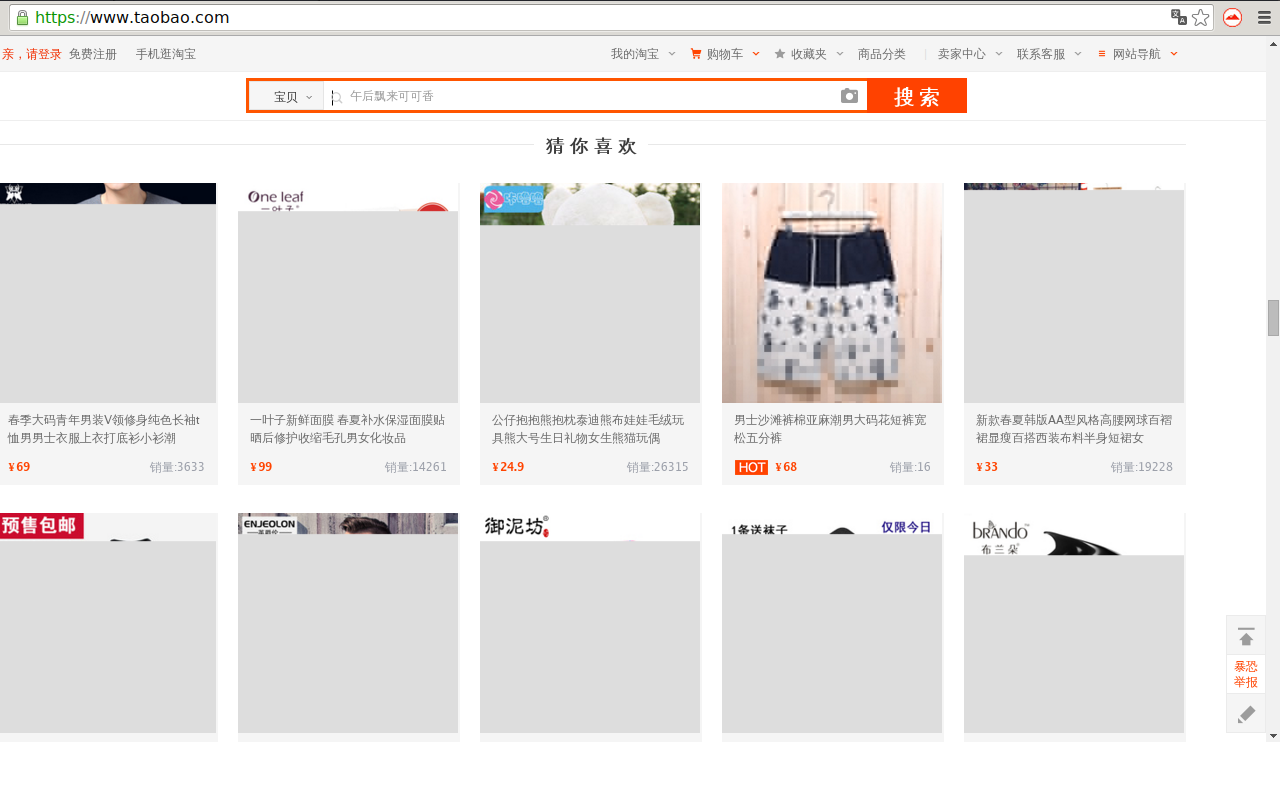Open the translate icon in address bar
Screen dimensions: 1280x800
(1179, 18)
